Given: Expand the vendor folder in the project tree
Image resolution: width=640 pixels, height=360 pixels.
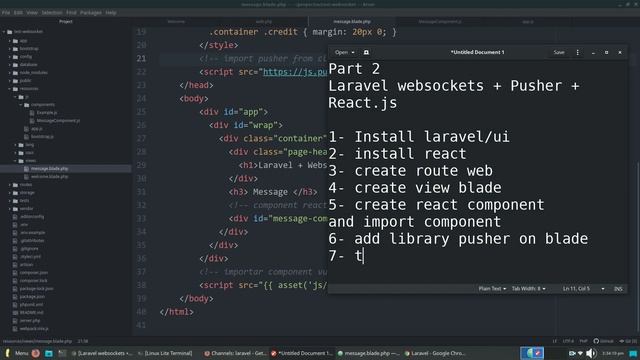Looking at the screenshot, I should pyautogui.click(x=10, y=209).
